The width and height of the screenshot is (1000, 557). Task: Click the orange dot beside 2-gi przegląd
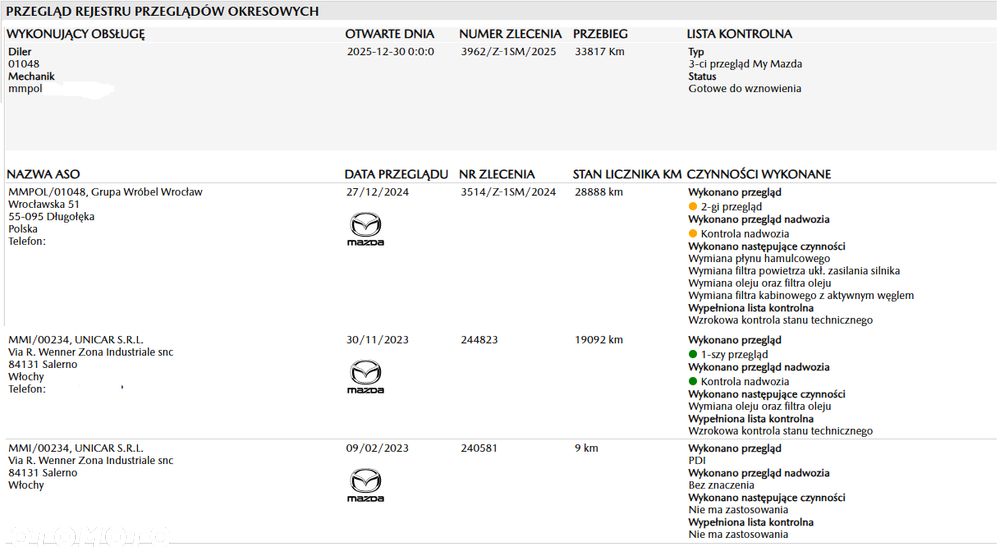click(x=693, y=207)
